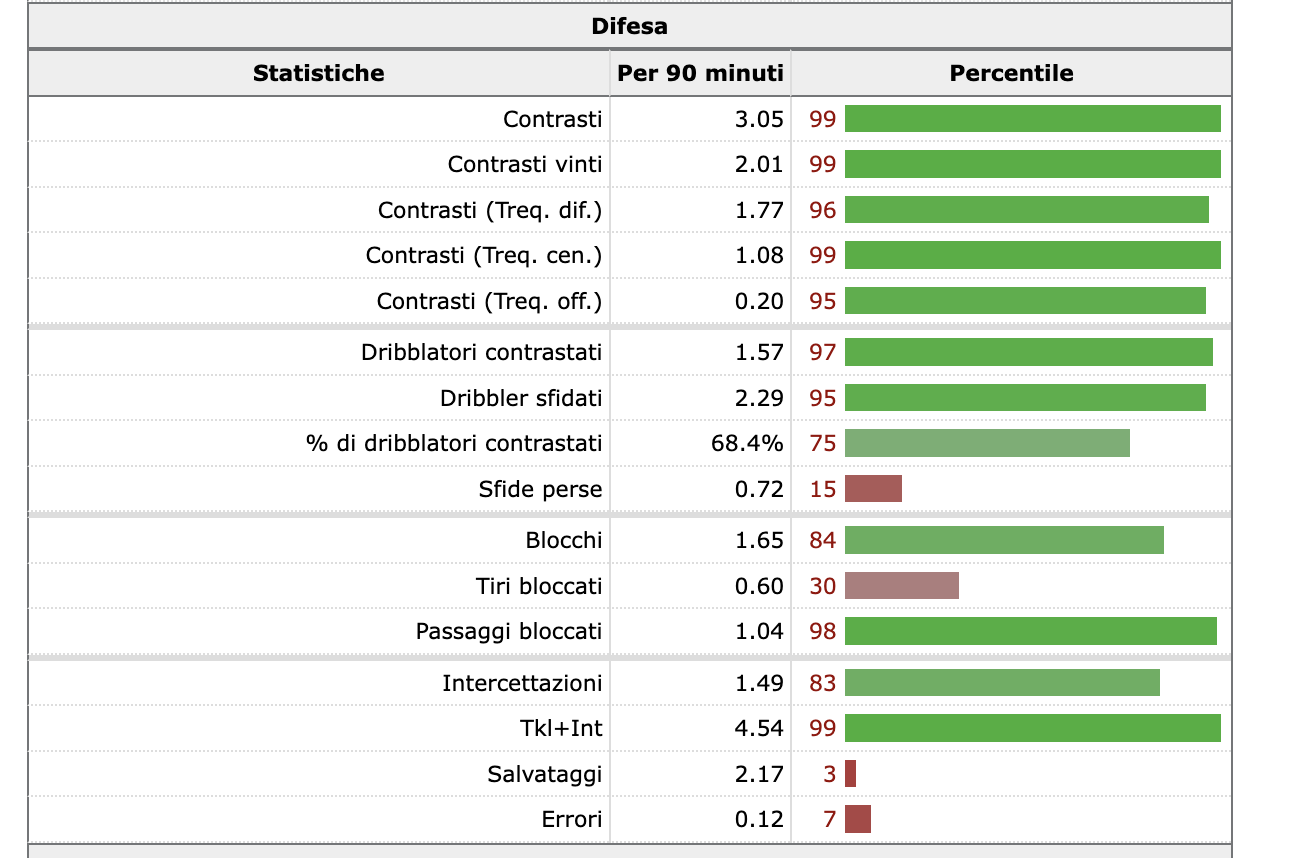Click the Passaggi bloccati label
The height and width of the screenshot is (858, 1300).
509,631
